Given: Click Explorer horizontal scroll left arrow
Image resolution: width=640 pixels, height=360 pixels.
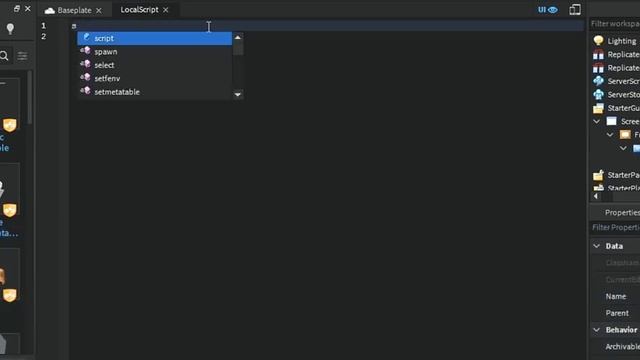Looking at the screenshot, I should [596, 196].
